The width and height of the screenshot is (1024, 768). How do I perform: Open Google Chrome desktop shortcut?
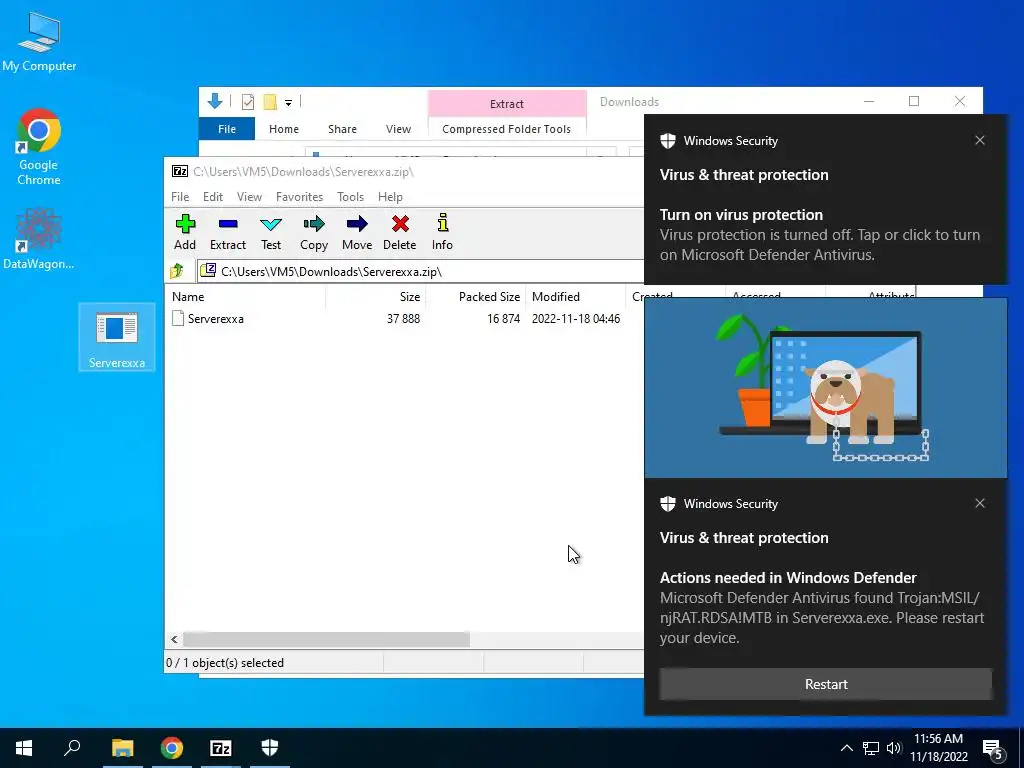tap(39, 147)
